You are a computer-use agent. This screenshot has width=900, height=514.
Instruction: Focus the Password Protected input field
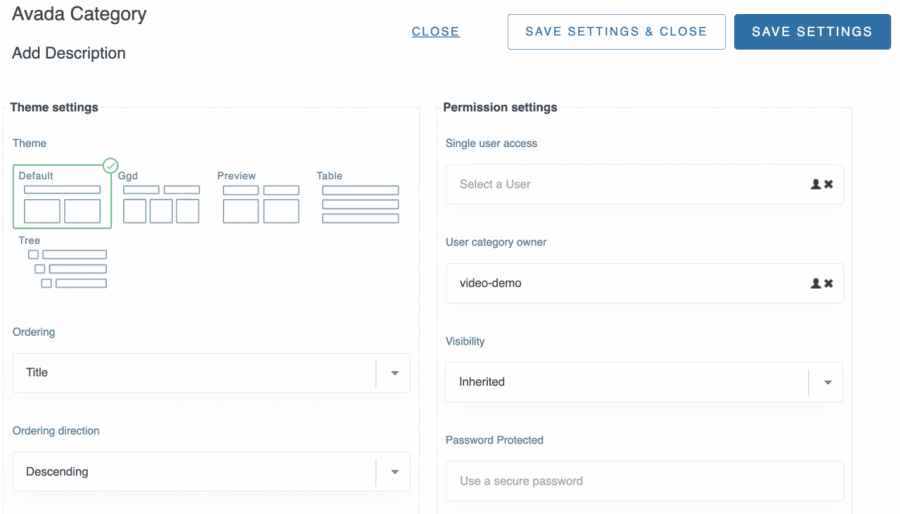(x=644, y=481)
